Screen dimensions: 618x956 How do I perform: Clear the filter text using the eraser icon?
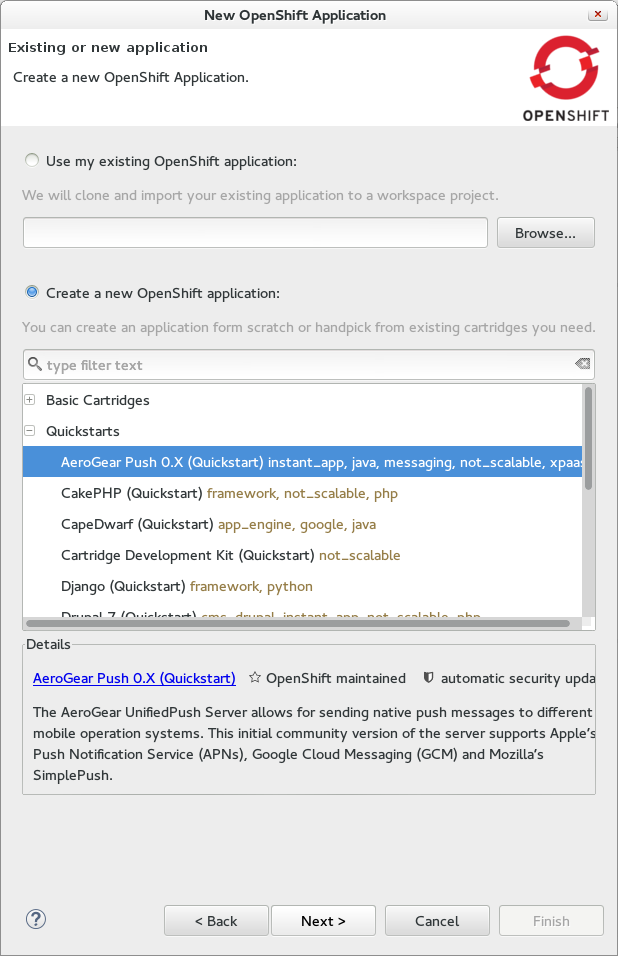pos(582,363)
